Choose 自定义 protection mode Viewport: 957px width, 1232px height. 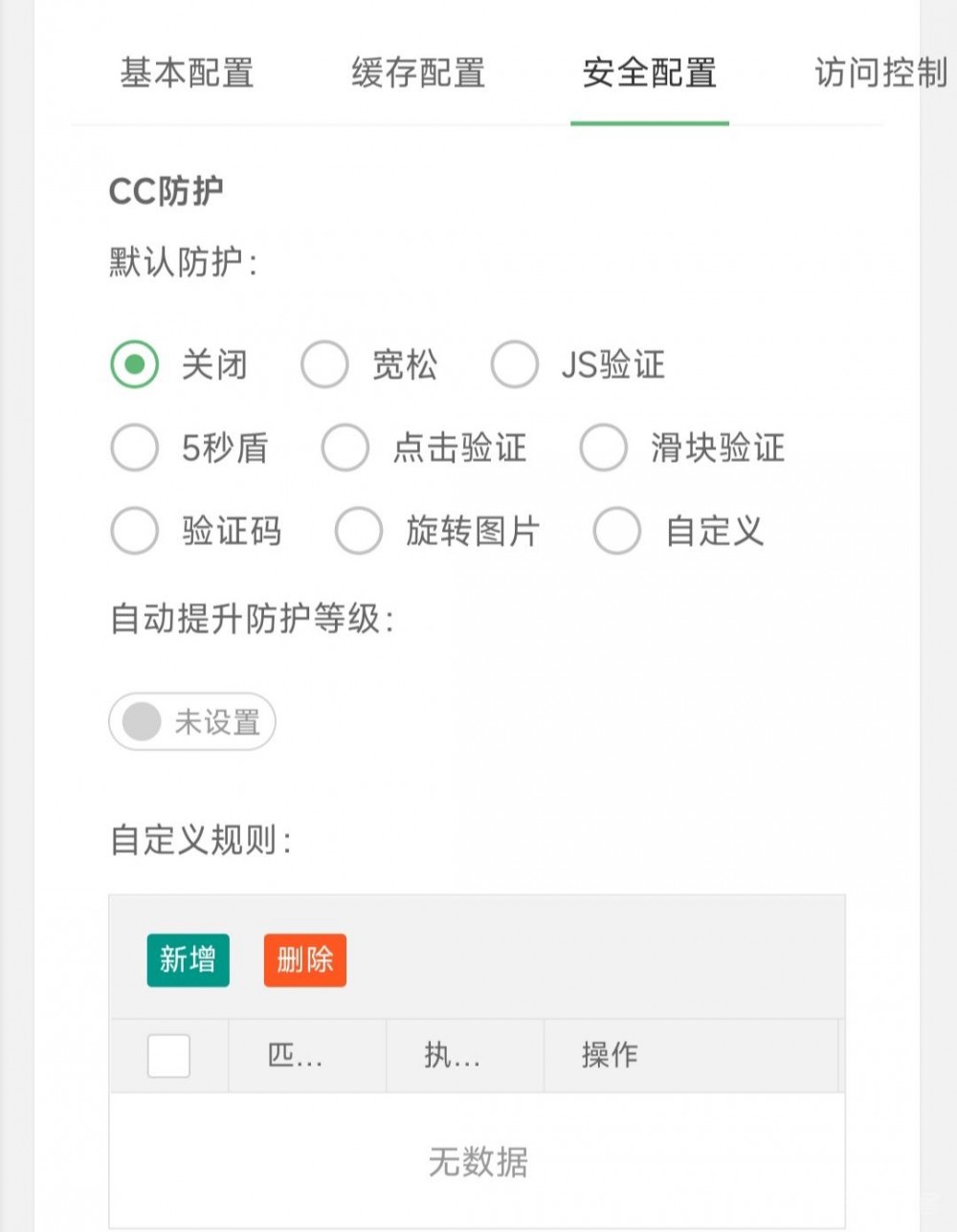click(x=617, y=530)
